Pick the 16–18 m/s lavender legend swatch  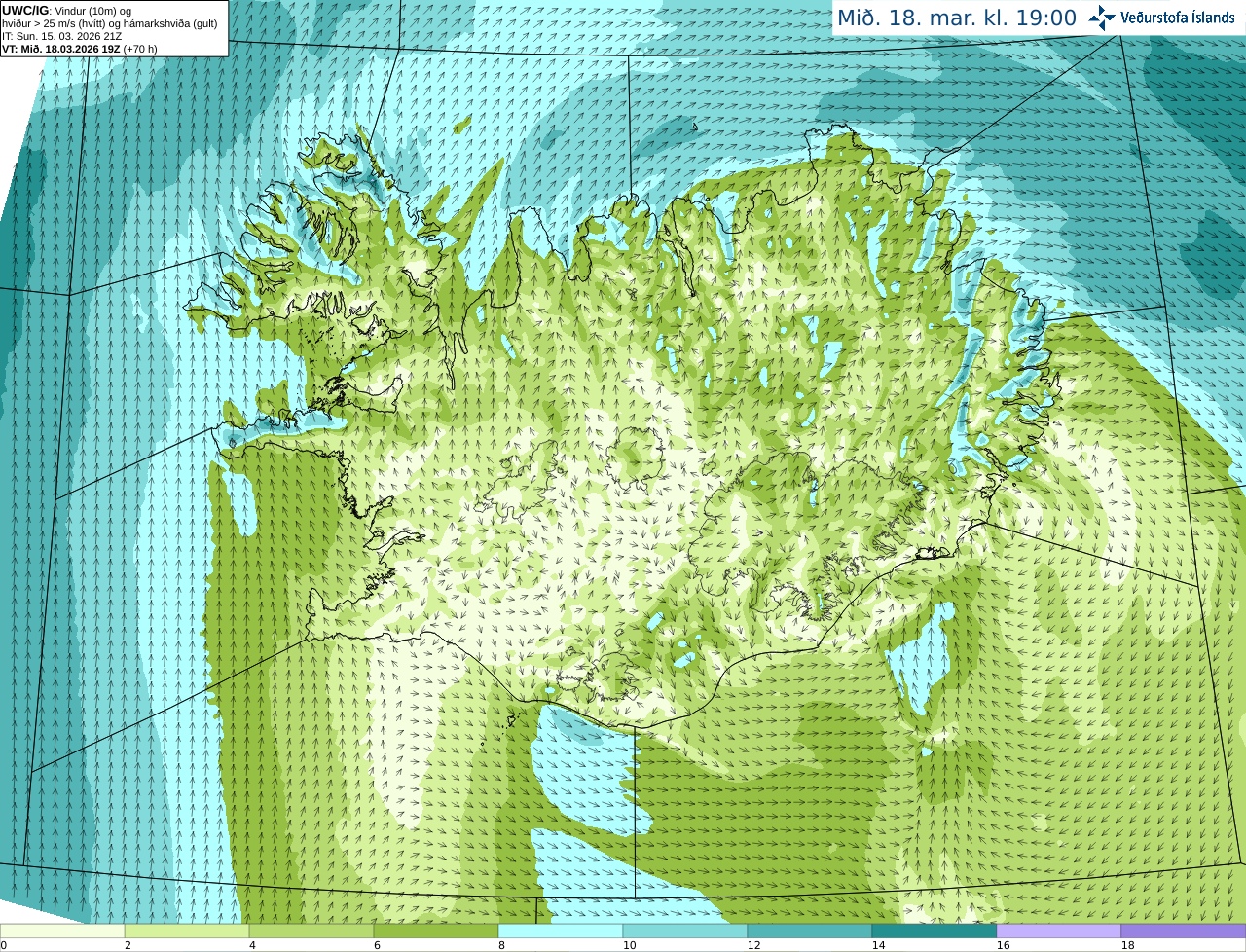click(x=1059, y=931)
